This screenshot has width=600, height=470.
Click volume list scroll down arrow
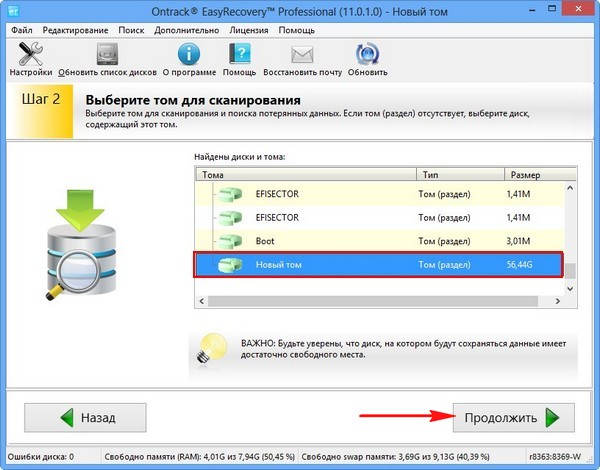[x=570, y=289]
